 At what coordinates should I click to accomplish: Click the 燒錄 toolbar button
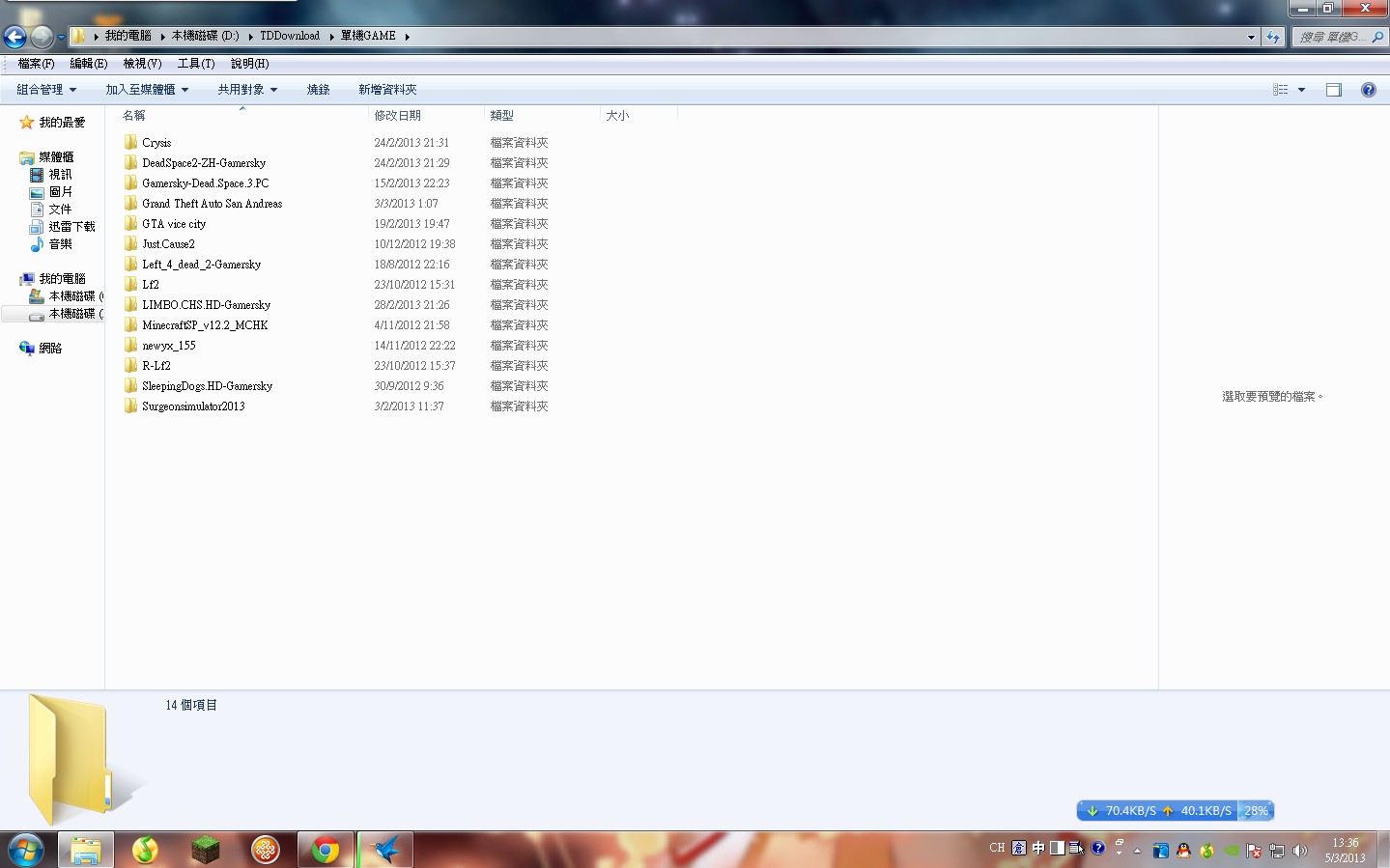coord(318,90)
